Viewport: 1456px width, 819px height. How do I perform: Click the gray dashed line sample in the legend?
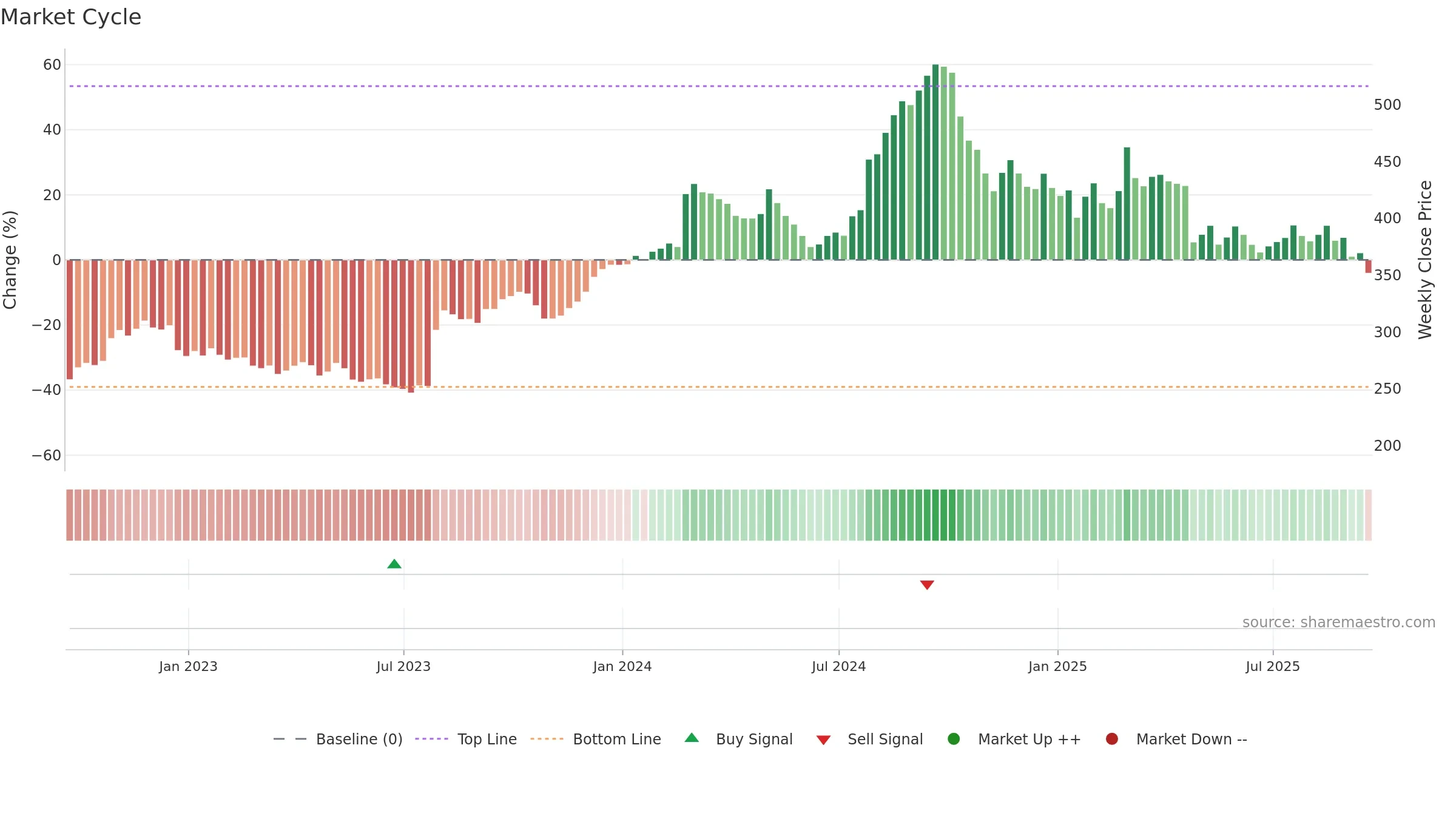290,739
